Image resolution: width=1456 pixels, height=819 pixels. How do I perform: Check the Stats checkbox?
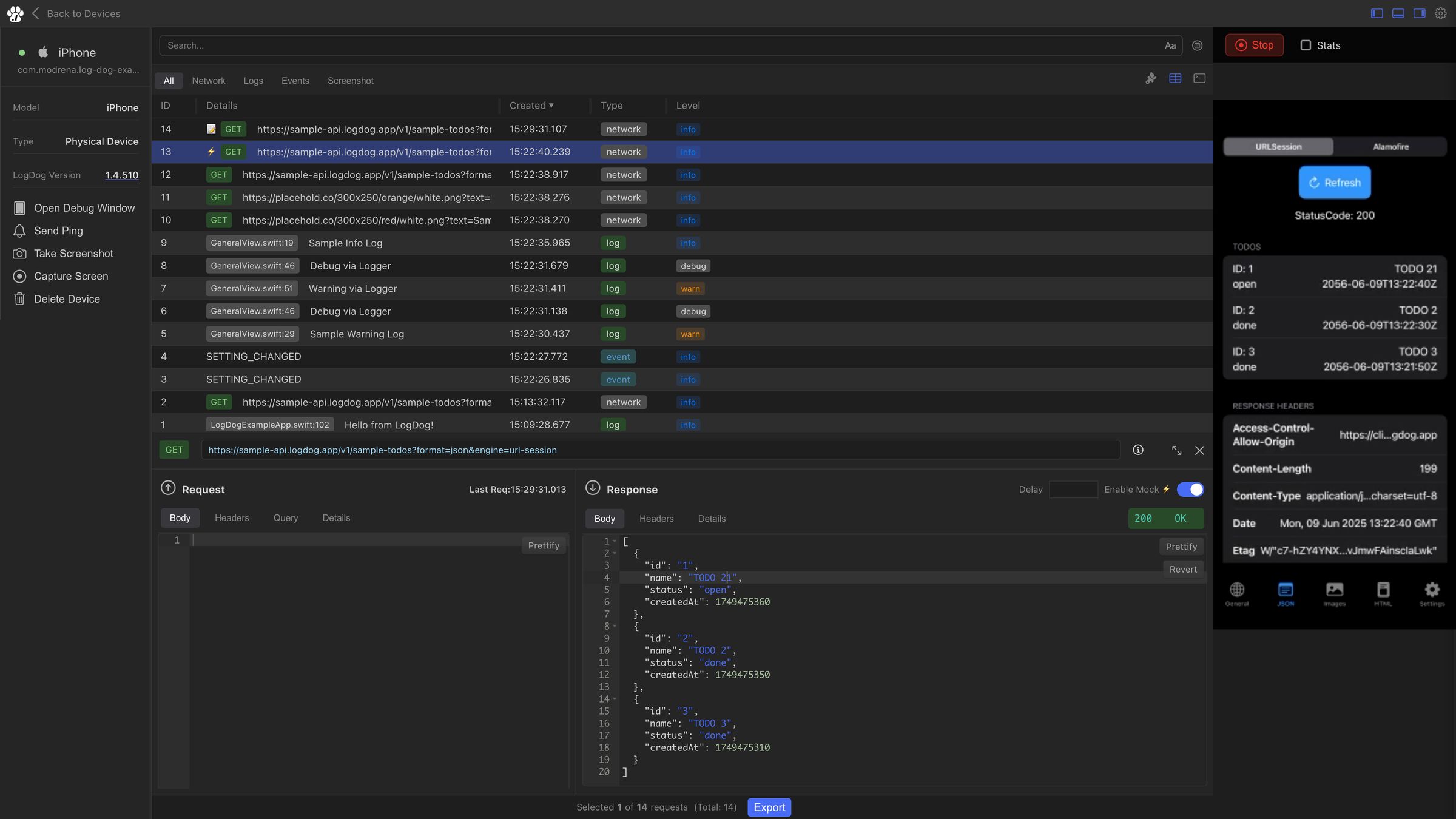pyautogui.click(x=1306, y=45)
